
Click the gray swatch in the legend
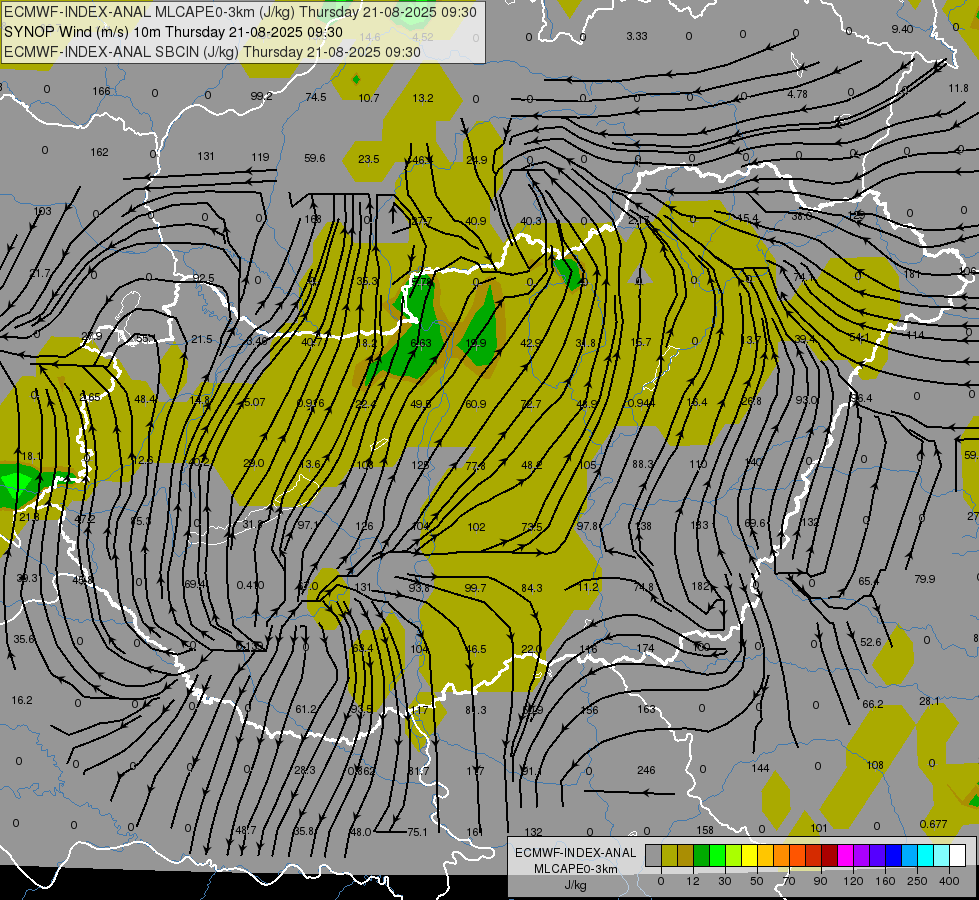point(654,855)
